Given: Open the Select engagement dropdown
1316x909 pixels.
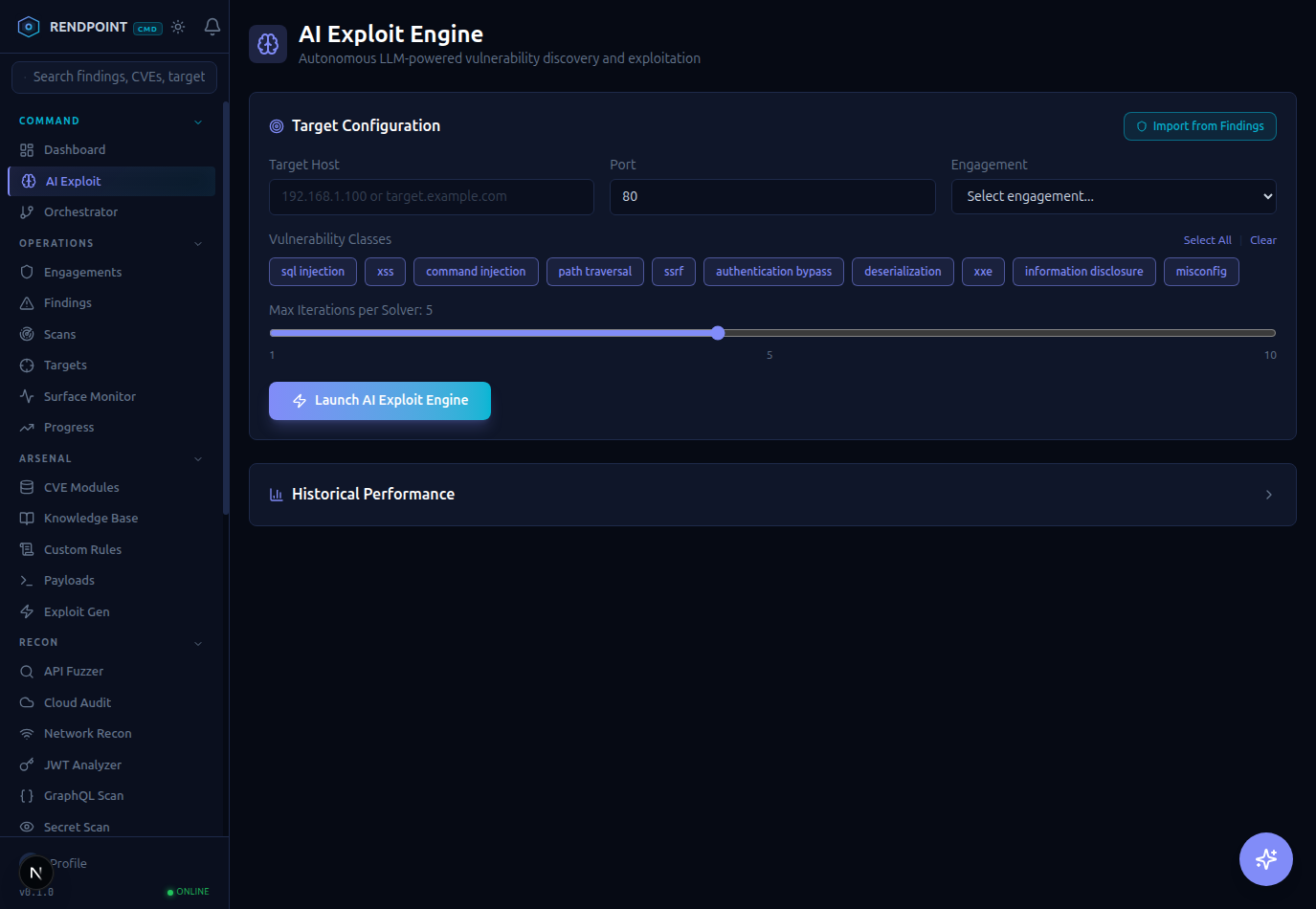Looking at the screenshot, I should point(1113,196).
